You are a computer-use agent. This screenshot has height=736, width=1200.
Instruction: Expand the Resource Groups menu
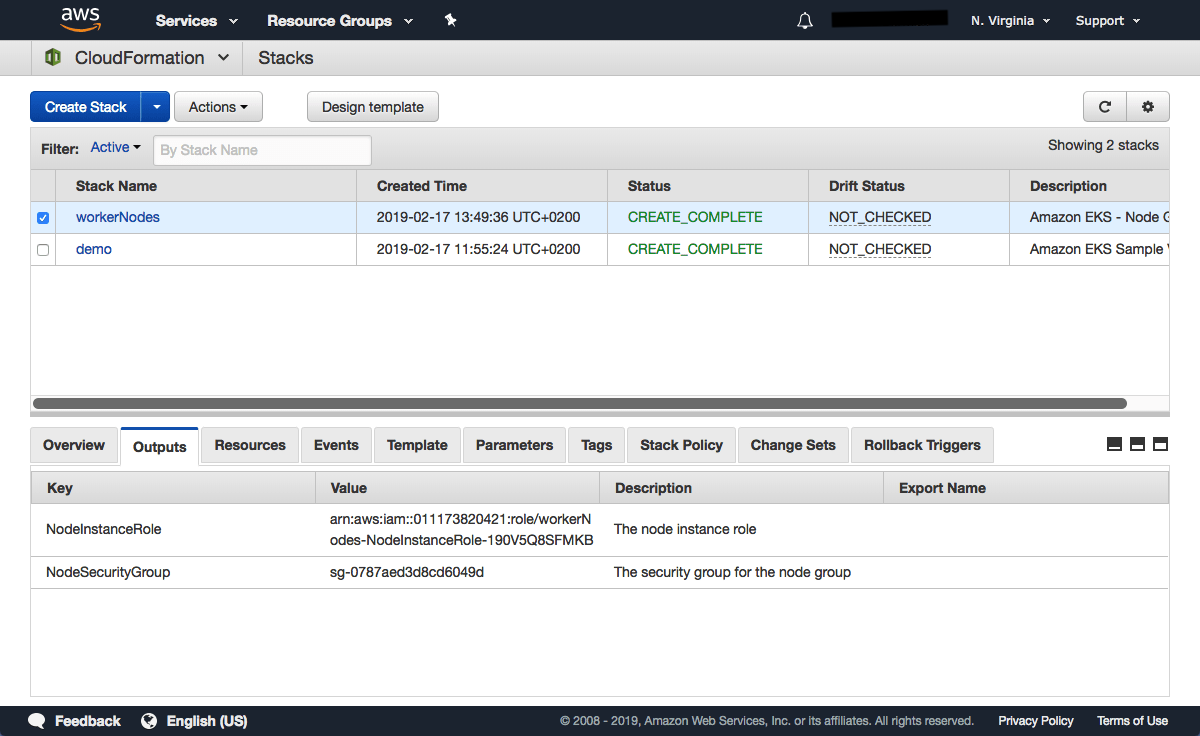click(x=340, y=20)
